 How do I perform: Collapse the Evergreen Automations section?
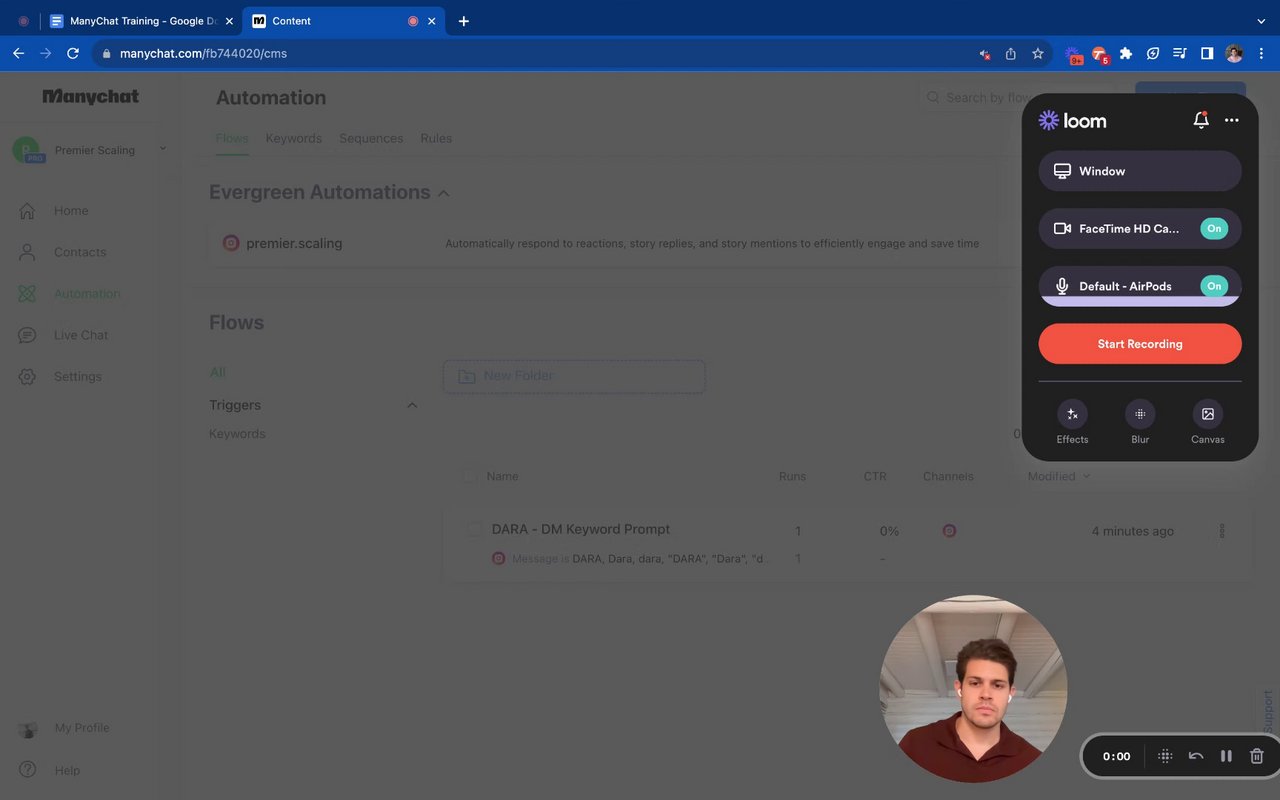pyautogui.click(x=444, y=193)
